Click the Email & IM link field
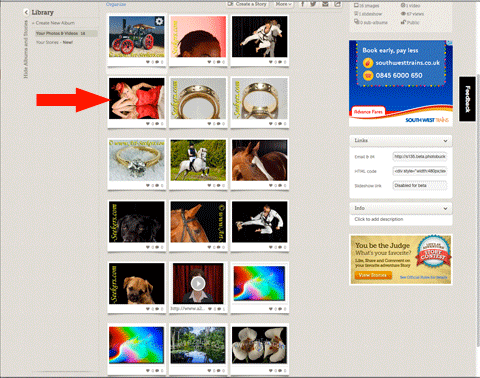This screenshot has width=480, height=378. 420,156
